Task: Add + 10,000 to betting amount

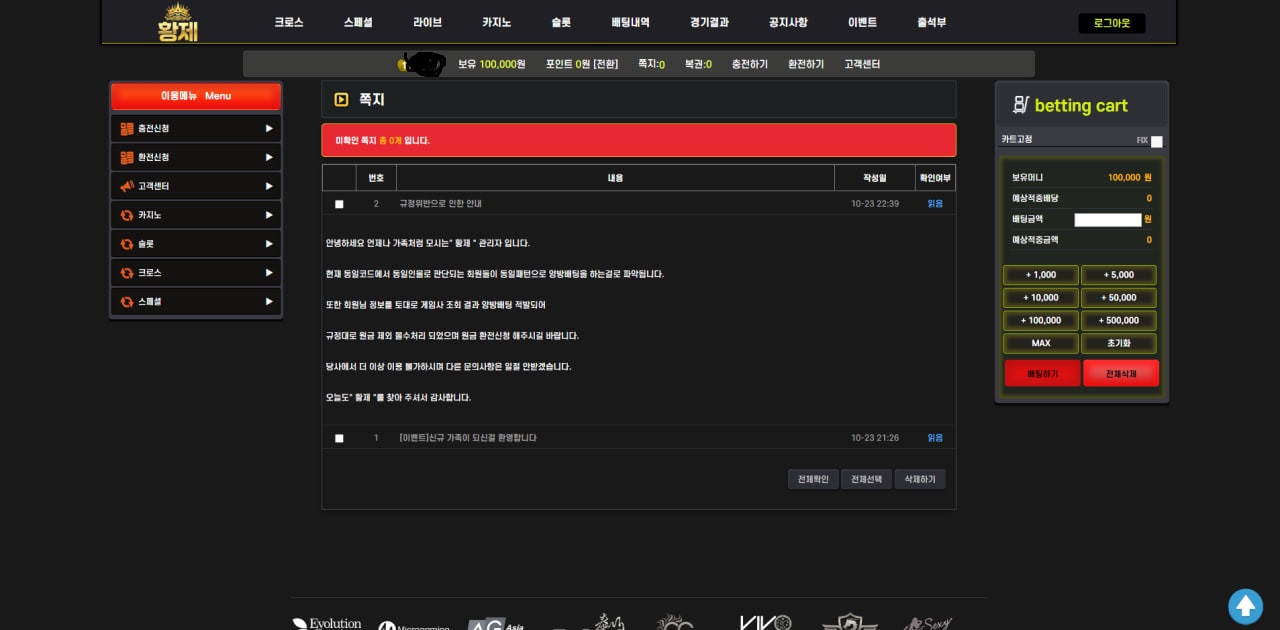Action: point(1040,297)
